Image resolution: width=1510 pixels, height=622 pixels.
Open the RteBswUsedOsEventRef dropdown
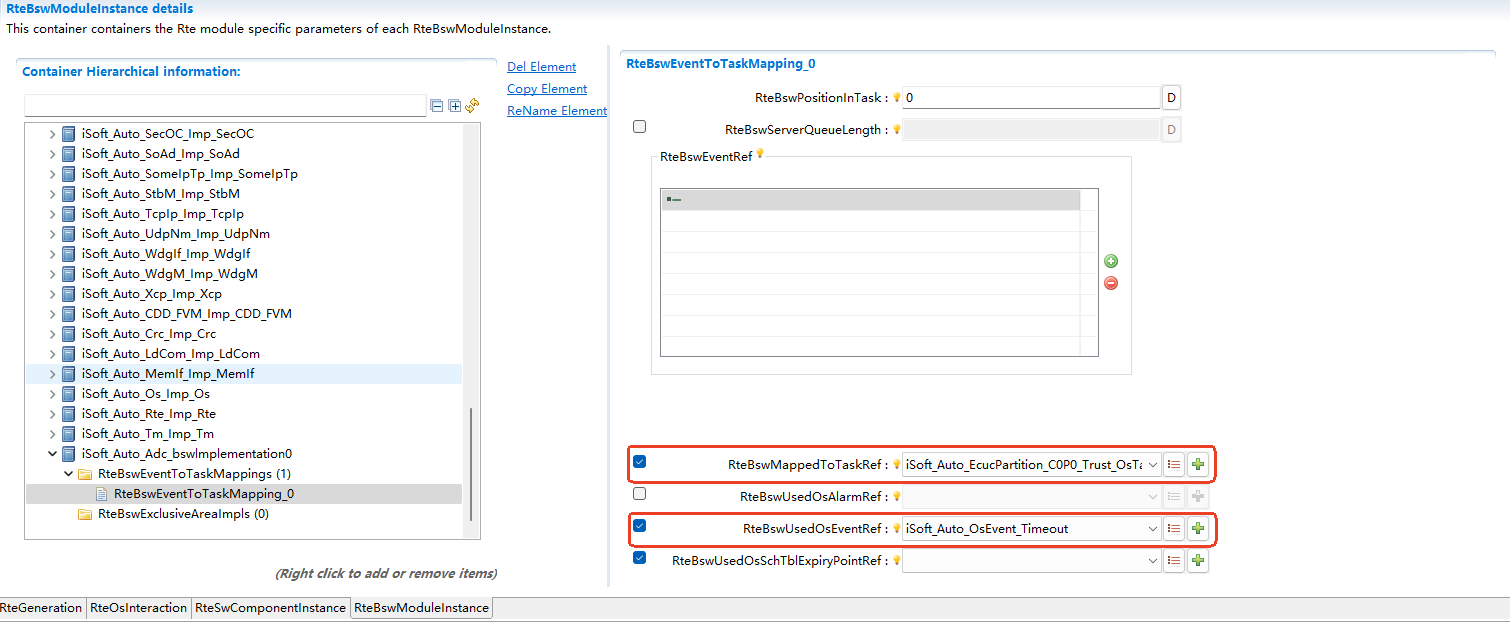click(1152, 529)
